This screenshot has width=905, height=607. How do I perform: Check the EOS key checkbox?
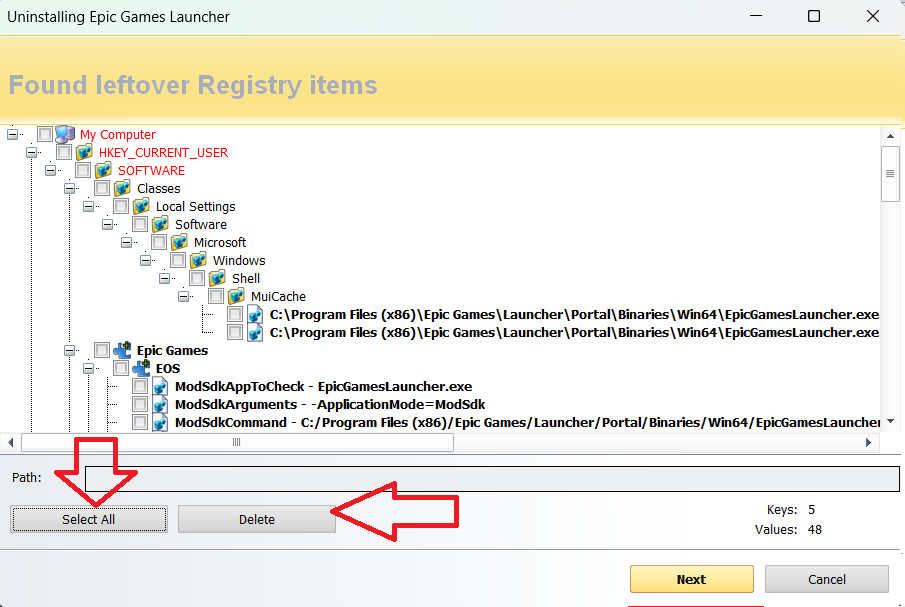coord(121,368)
